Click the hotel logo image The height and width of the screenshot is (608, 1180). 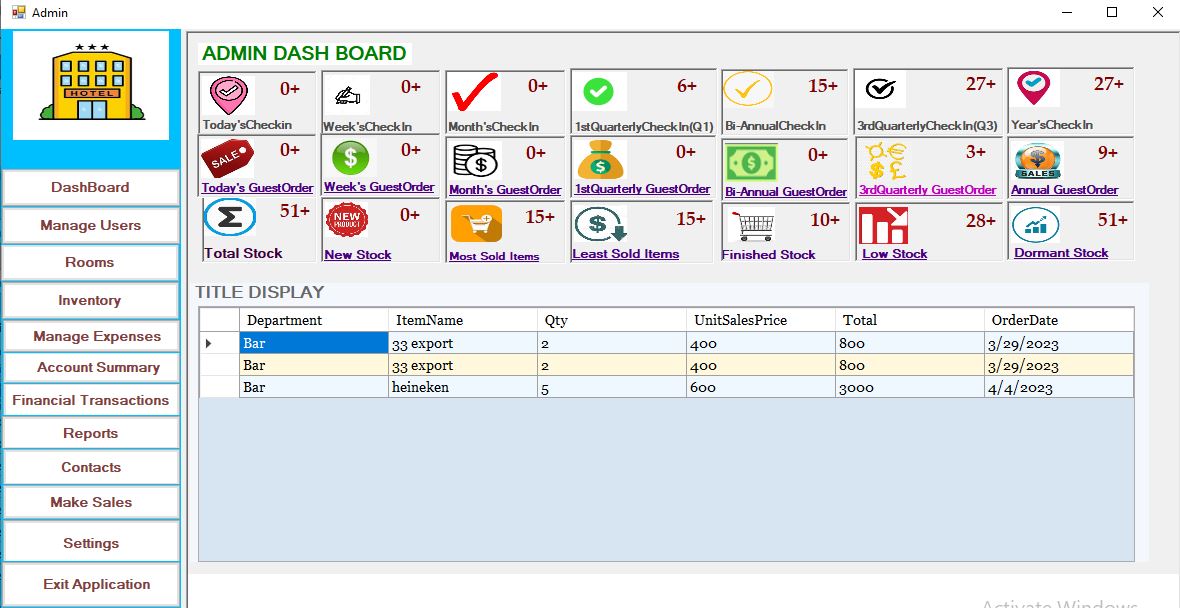tap(91, 85)
